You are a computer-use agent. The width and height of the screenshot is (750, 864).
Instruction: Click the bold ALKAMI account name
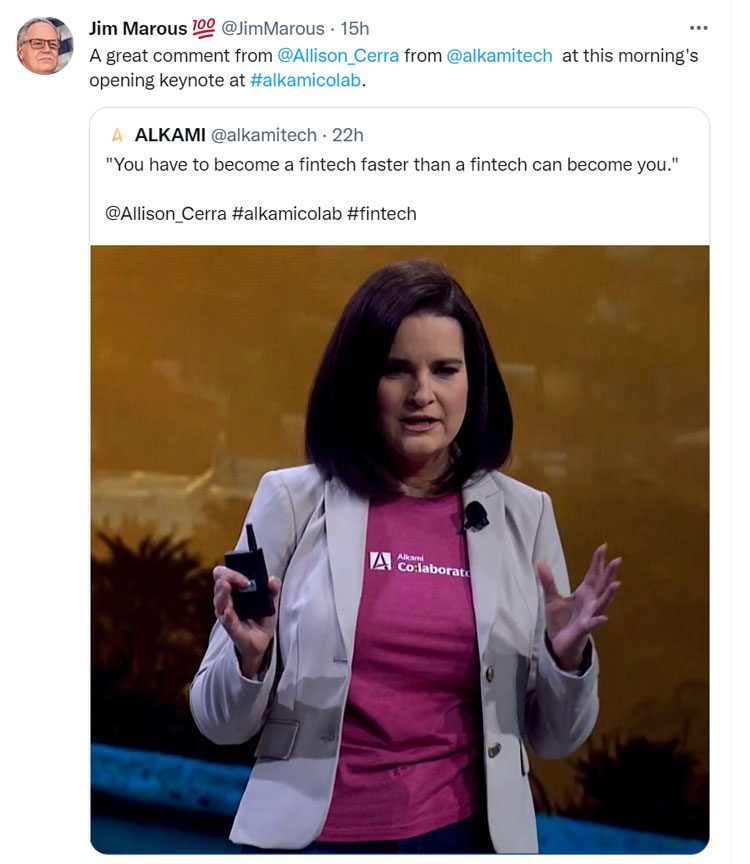(x=170, y=135)
